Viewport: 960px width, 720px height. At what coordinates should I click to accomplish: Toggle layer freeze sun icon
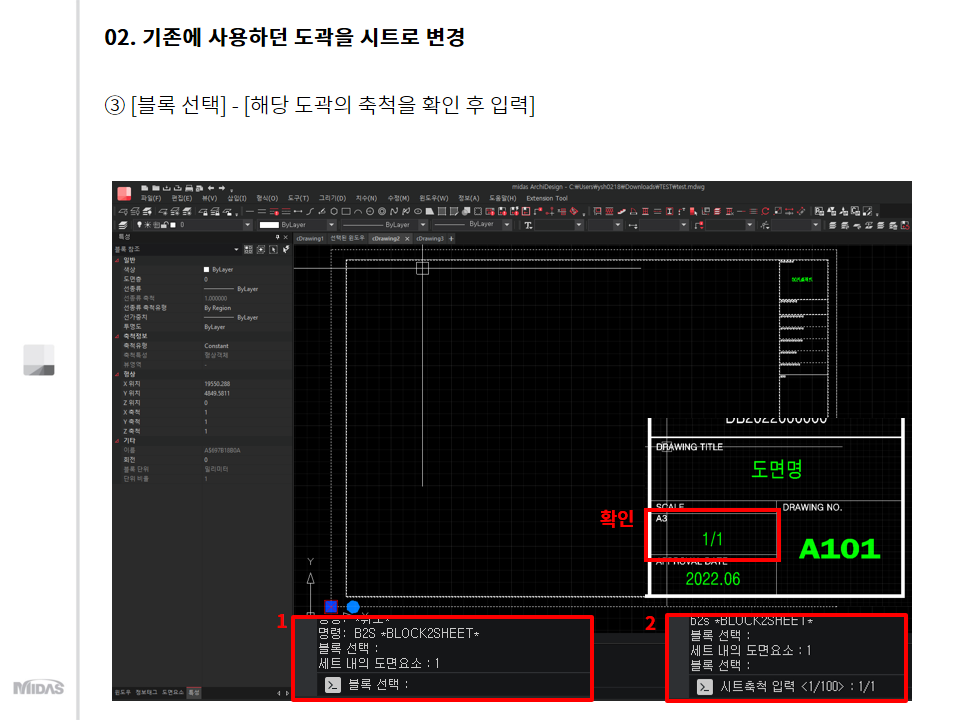pos(147,225)
